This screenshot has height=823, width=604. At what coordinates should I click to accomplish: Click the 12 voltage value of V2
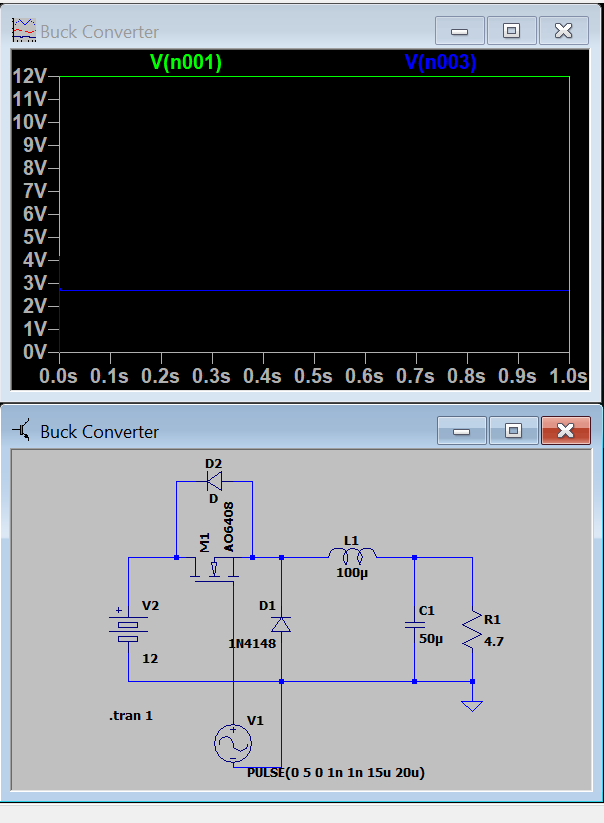coord(150,659)
